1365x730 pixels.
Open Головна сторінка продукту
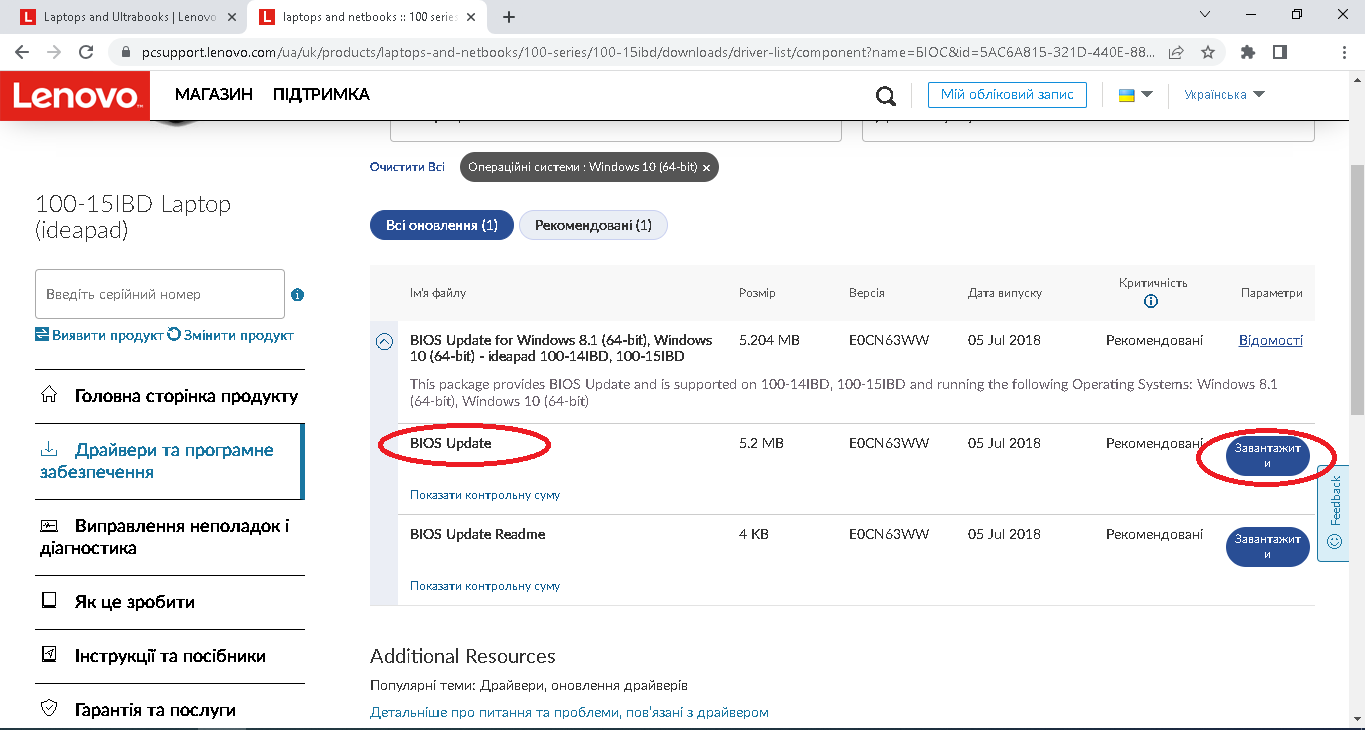[169, 396]
